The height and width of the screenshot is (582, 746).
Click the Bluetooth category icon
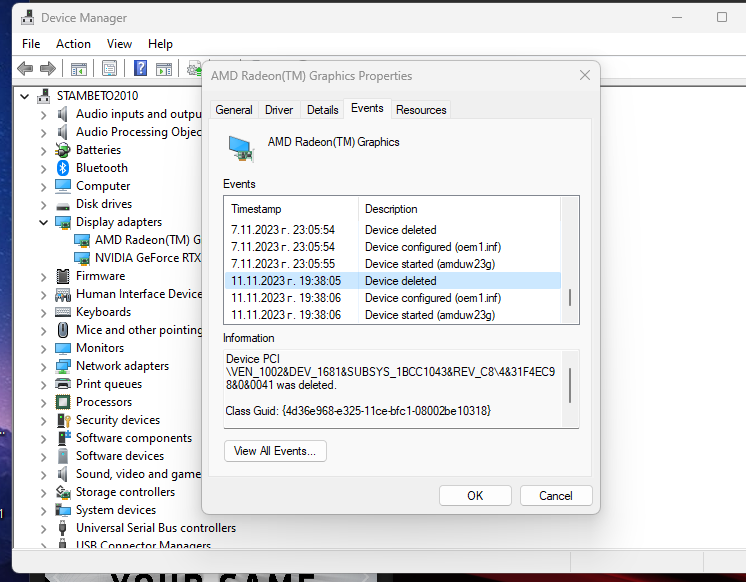pyautogui.click(x=63, y=168)
